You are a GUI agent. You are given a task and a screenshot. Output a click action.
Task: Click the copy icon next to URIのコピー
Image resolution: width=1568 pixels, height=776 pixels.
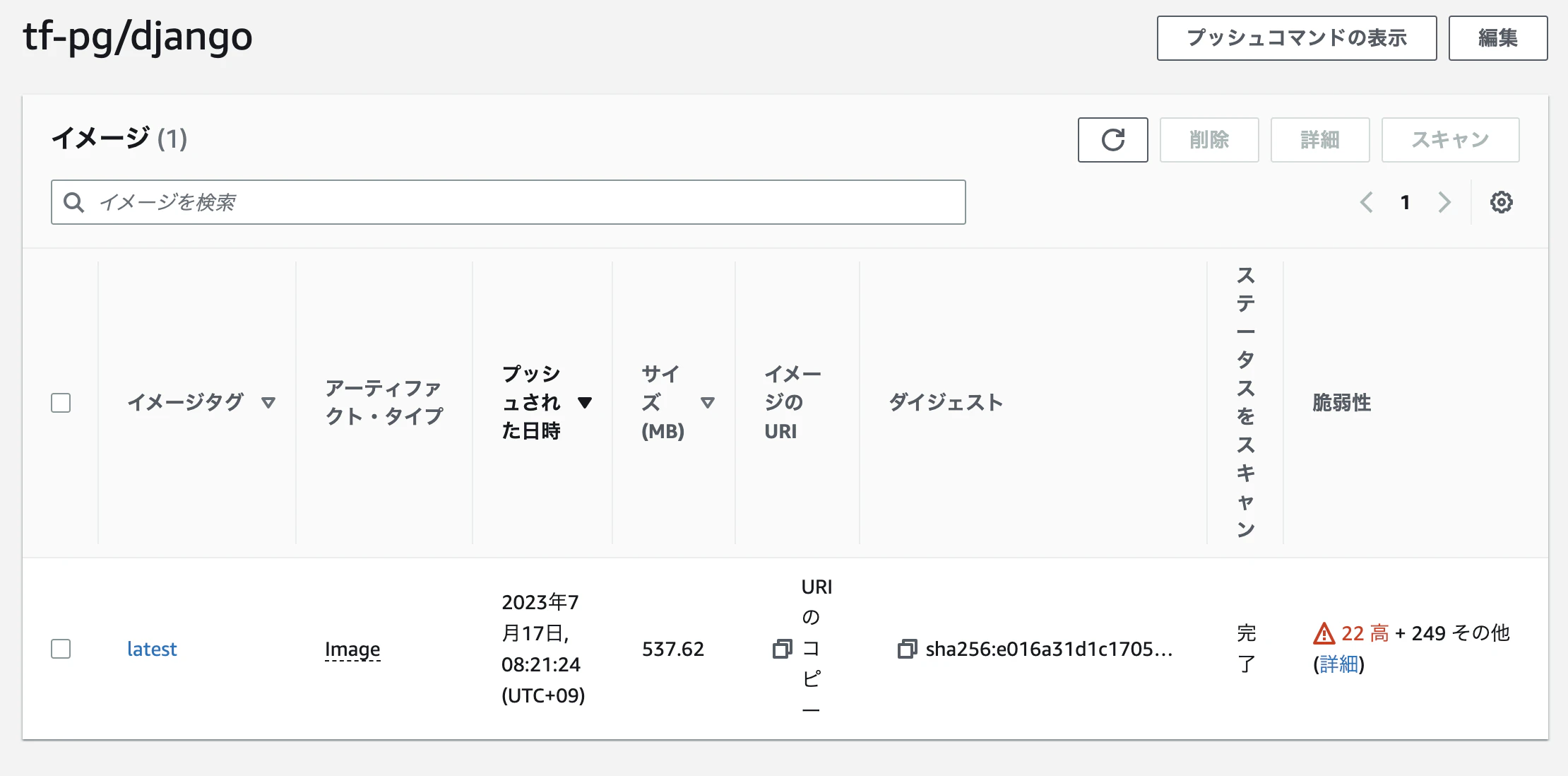782,649
